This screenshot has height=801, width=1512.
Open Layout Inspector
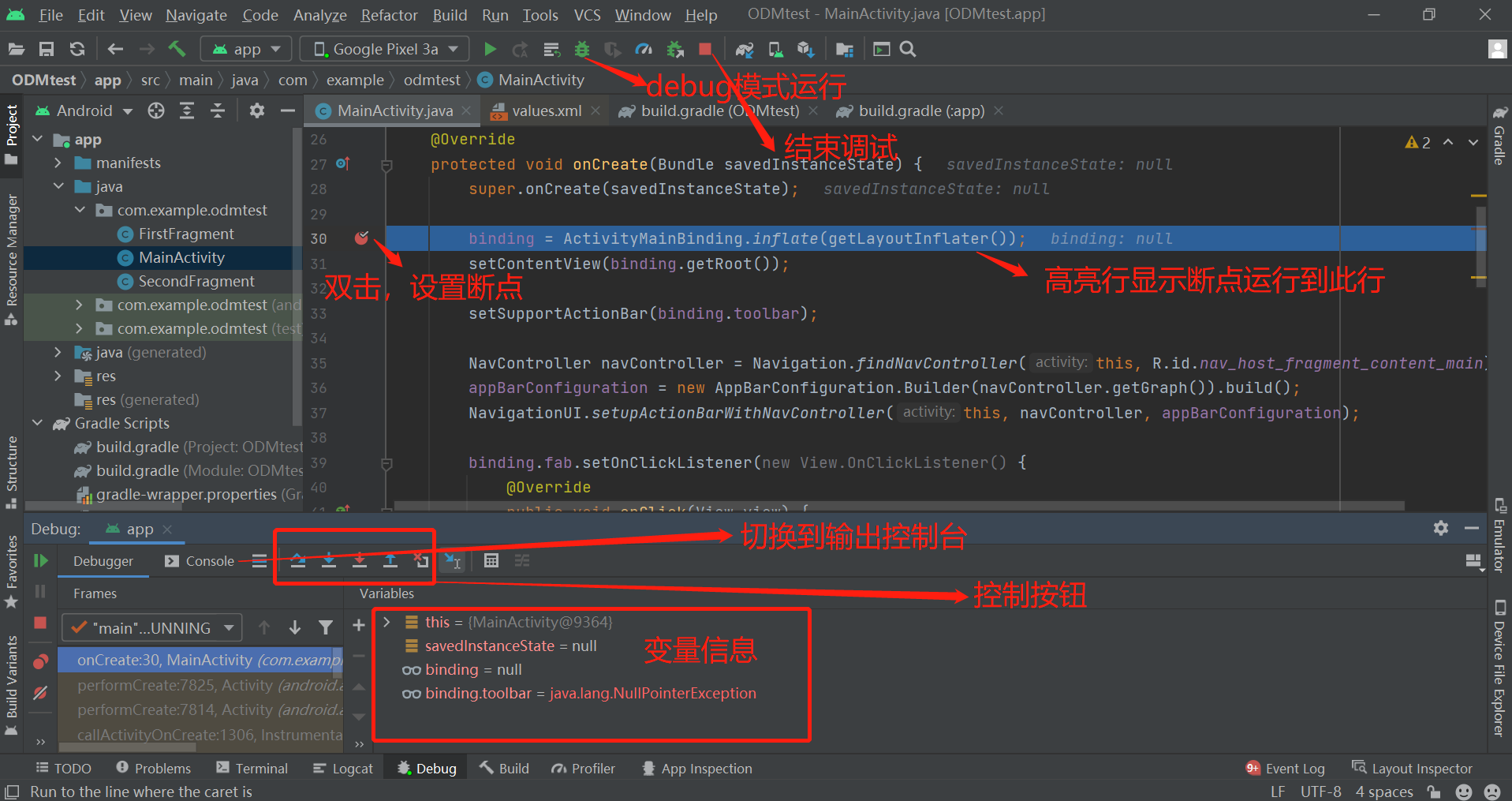[x=1412, y=769]
